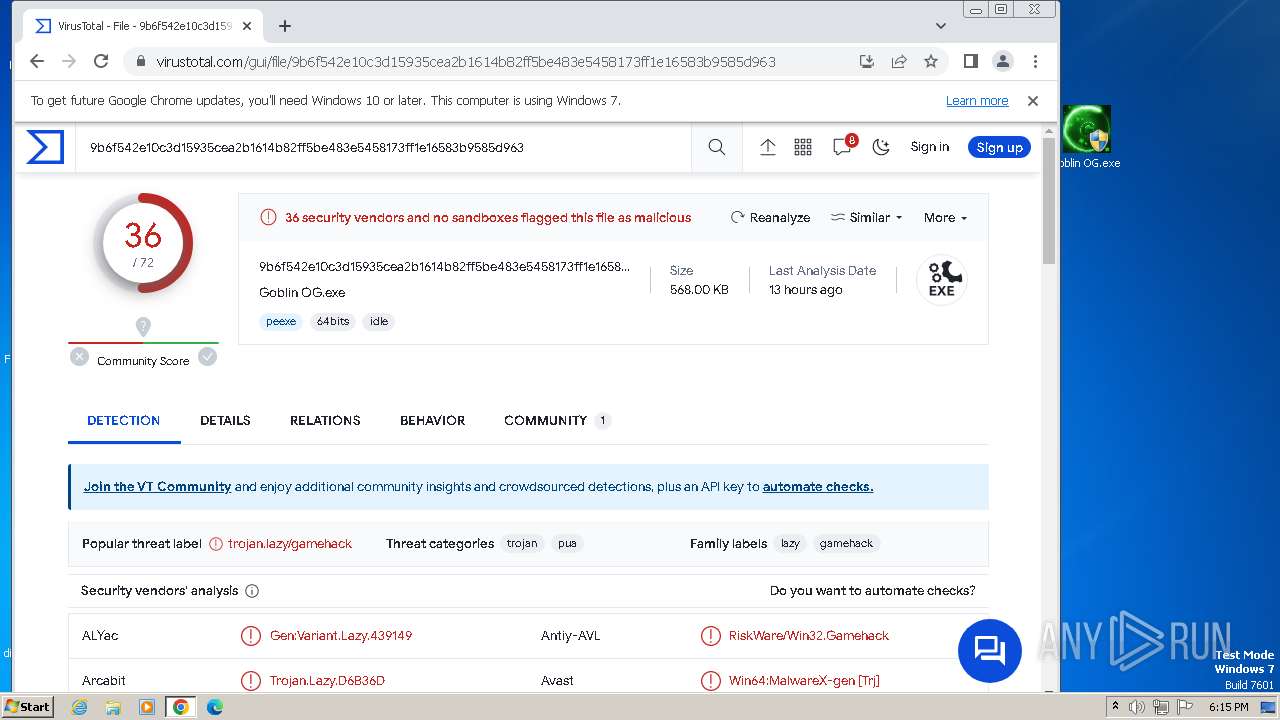
Task: Open Chrome three-dot menu
Action: 1035,61
